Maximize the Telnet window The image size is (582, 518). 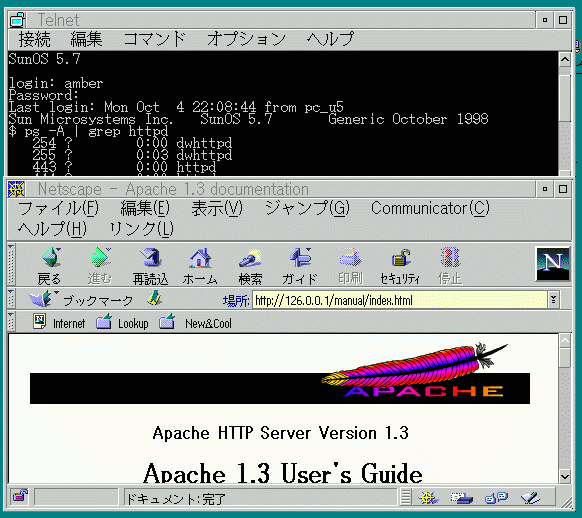[563, 20]
